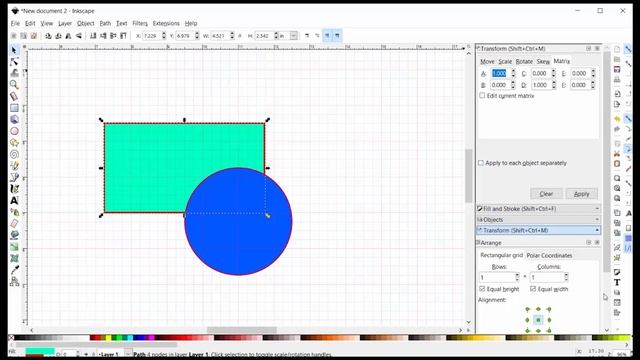640x360 pixels.
Task: Switch to the Scale tab
Action: 505,61
